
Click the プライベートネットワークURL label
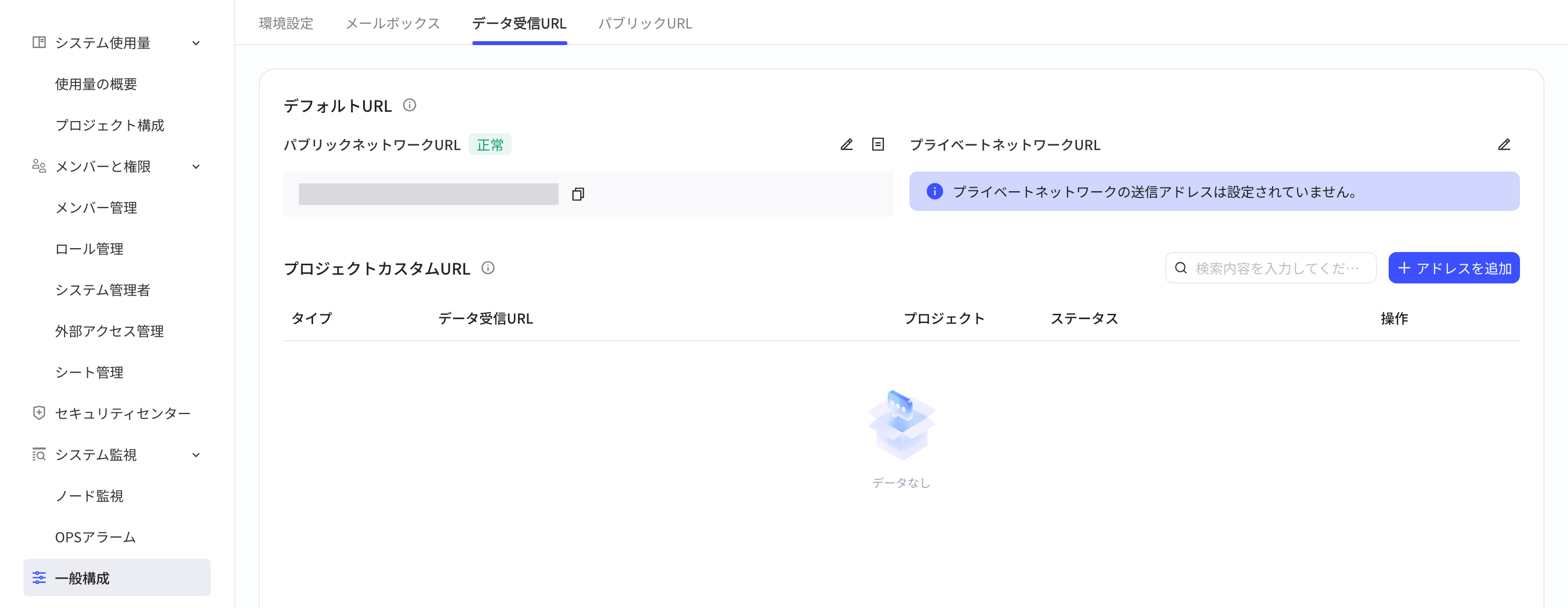coord(1005,144)
